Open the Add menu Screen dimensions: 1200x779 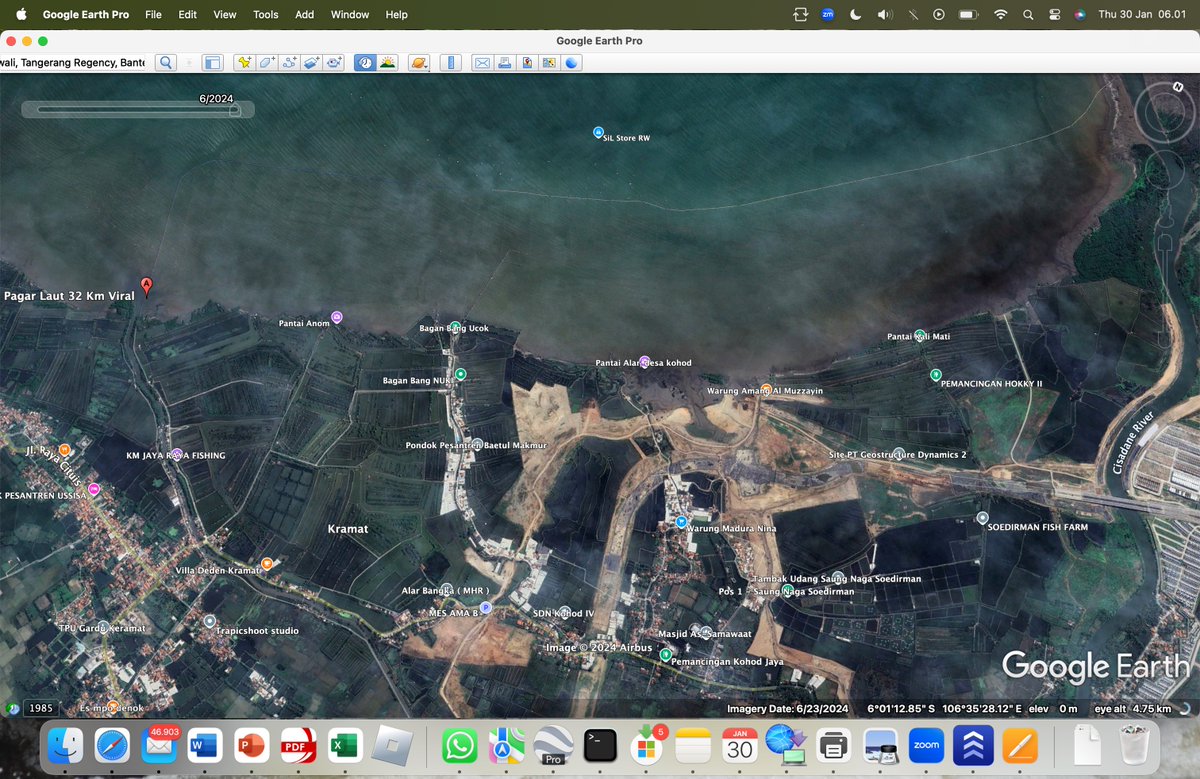pos(305,14)
